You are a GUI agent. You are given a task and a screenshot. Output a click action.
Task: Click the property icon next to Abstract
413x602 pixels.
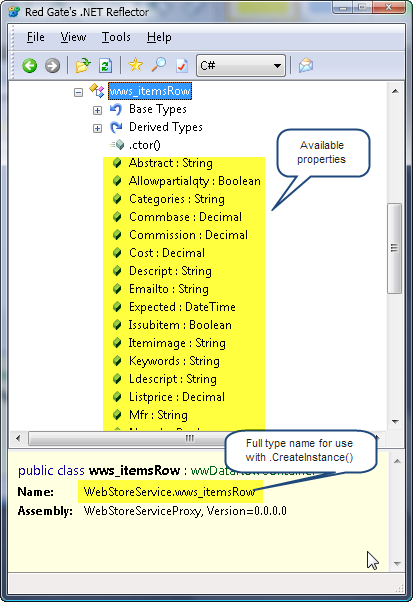[x=117, y=163]
